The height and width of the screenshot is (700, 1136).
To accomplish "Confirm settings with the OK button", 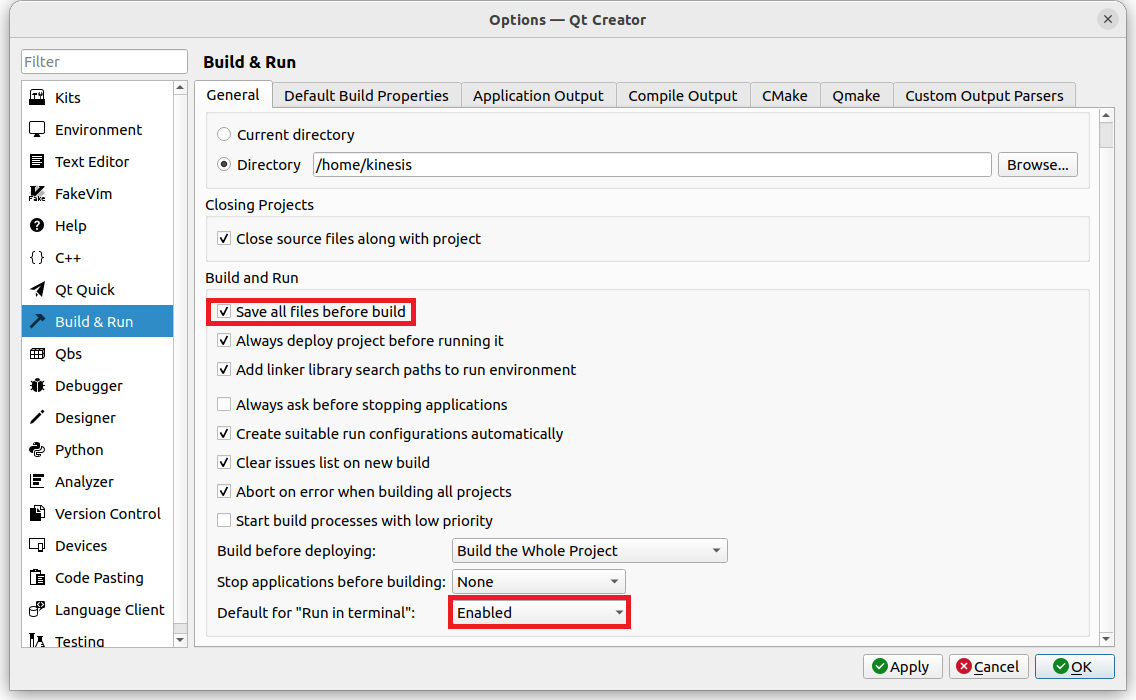I will [1074, 667].
